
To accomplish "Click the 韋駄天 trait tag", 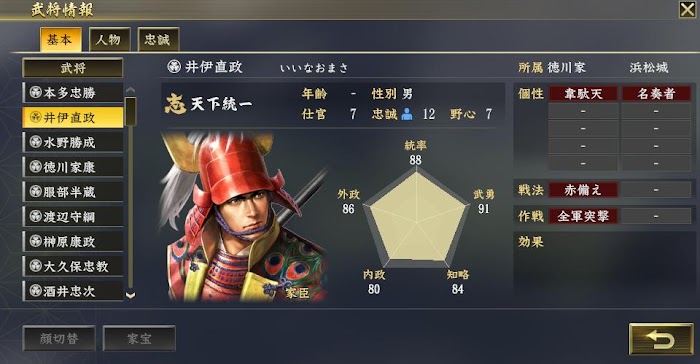I will [x=583, y=94].
